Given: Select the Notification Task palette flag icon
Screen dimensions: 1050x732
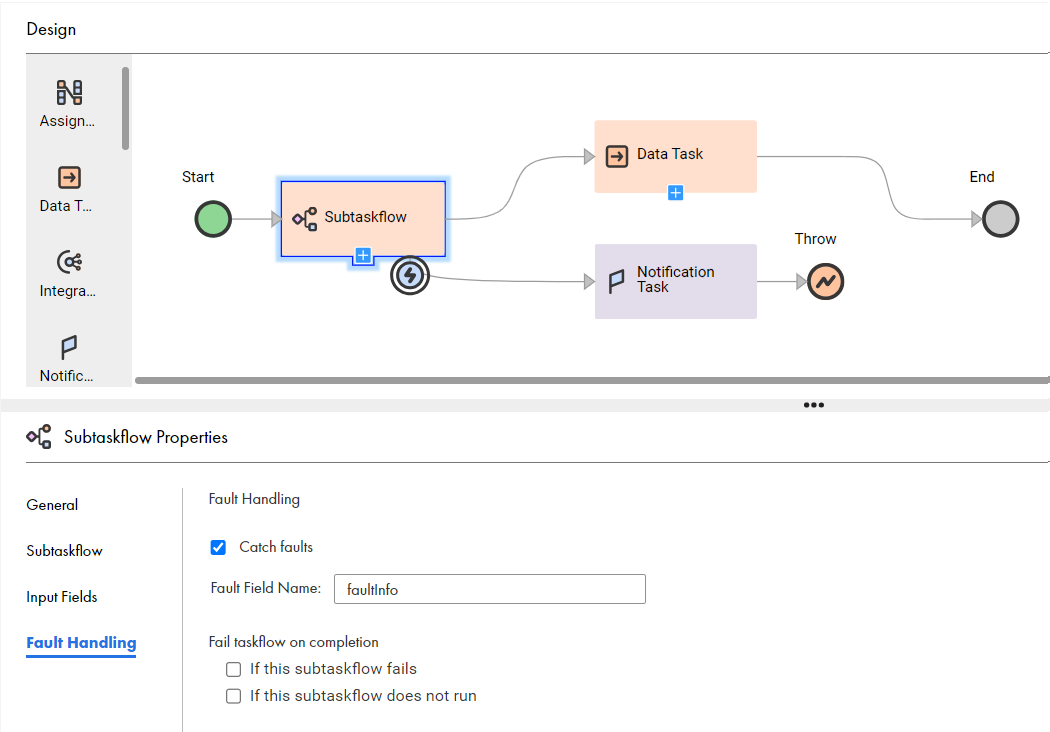Looking at the screenshot, I should (x=69, y=347).
